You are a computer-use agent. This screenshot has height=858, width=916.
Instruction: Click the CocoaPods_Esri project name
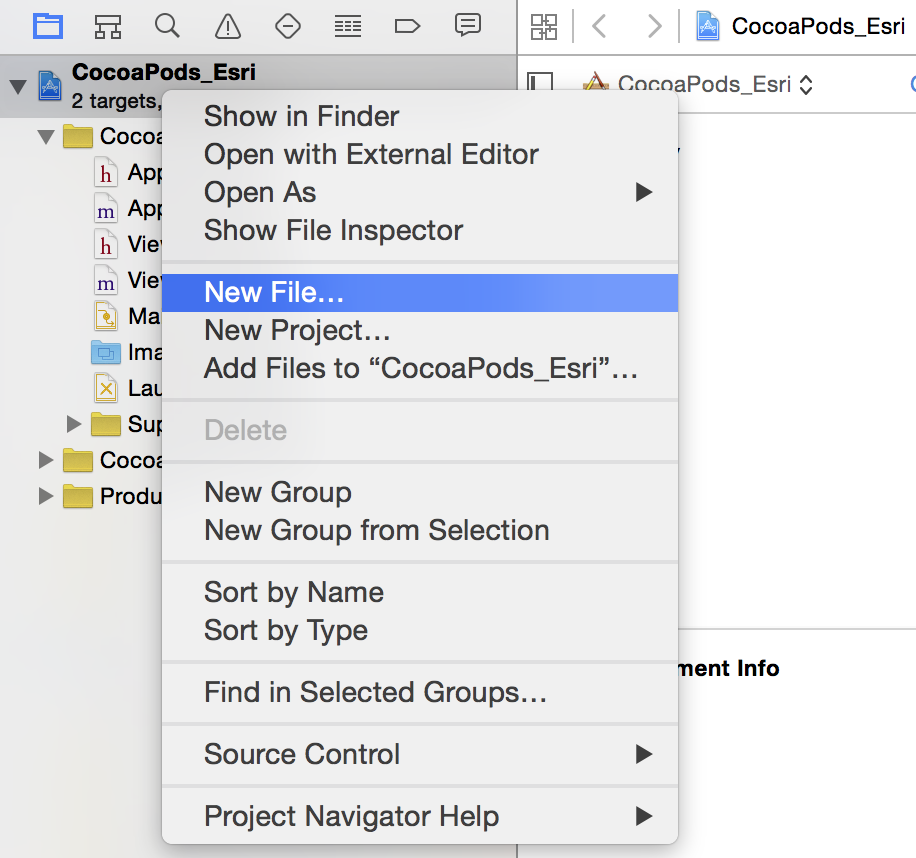click(164, 72)
